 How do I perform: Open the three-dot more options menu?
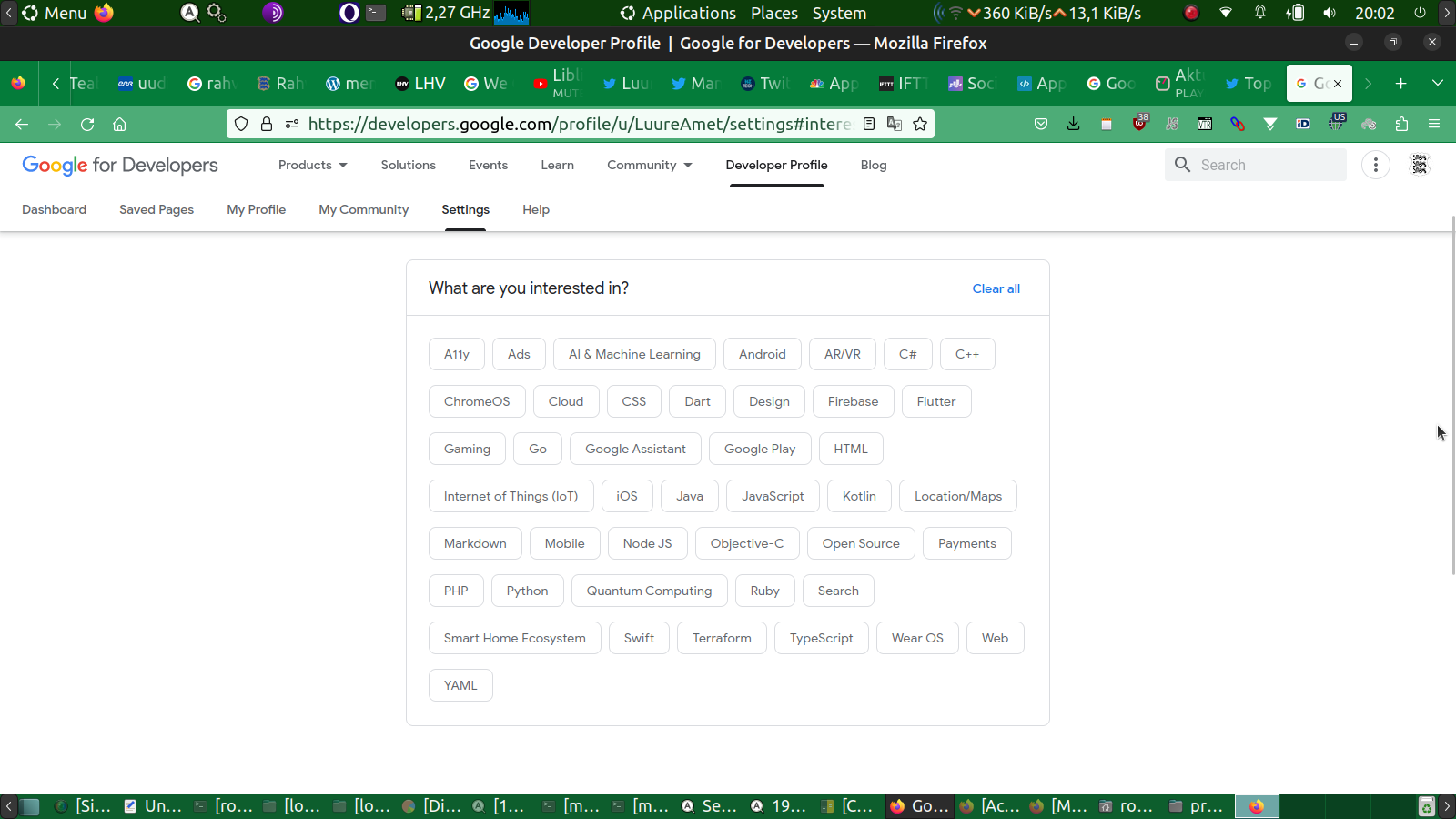(x=1376, y=165)
